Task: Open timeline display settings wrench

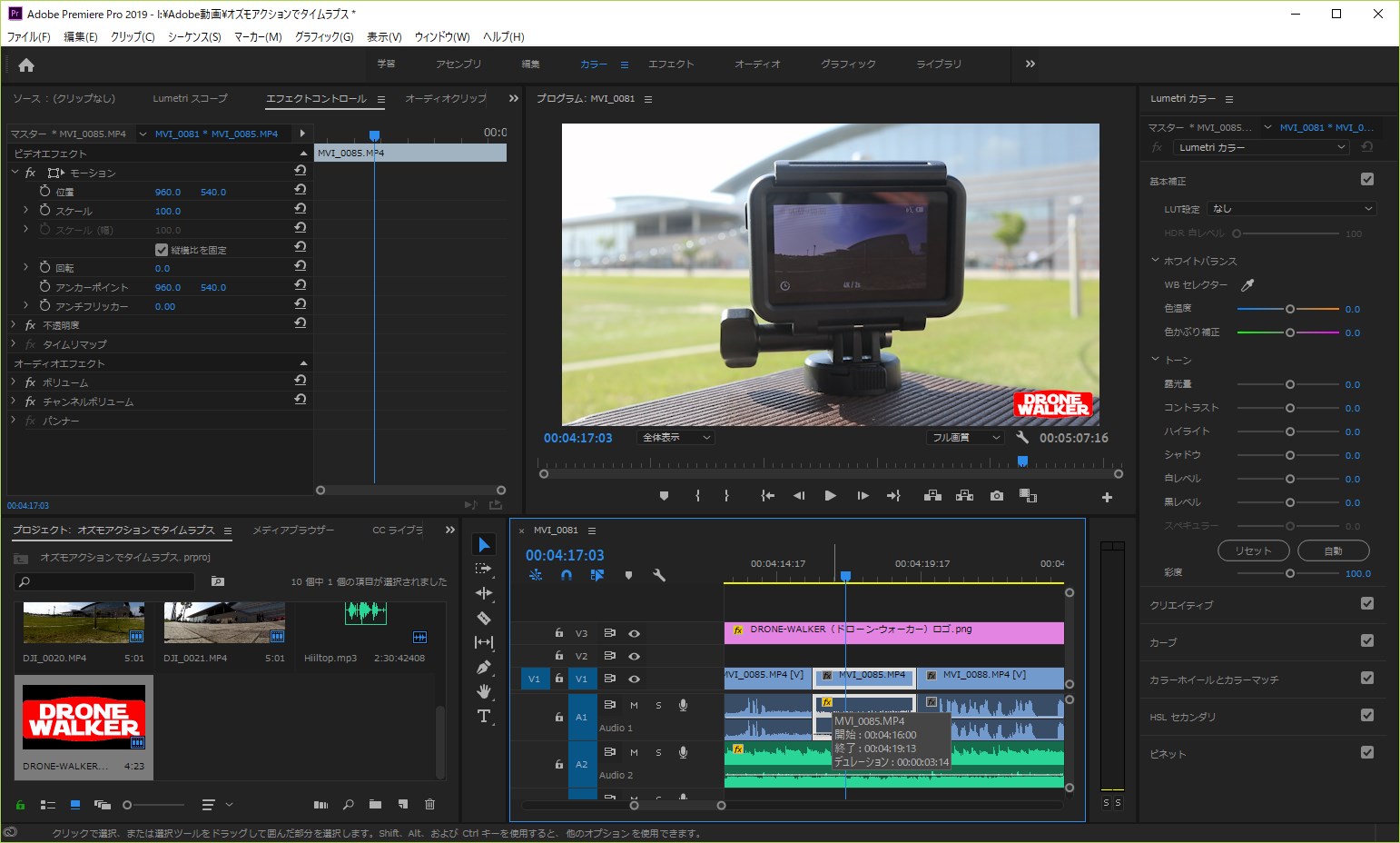Action: [659, 575]
